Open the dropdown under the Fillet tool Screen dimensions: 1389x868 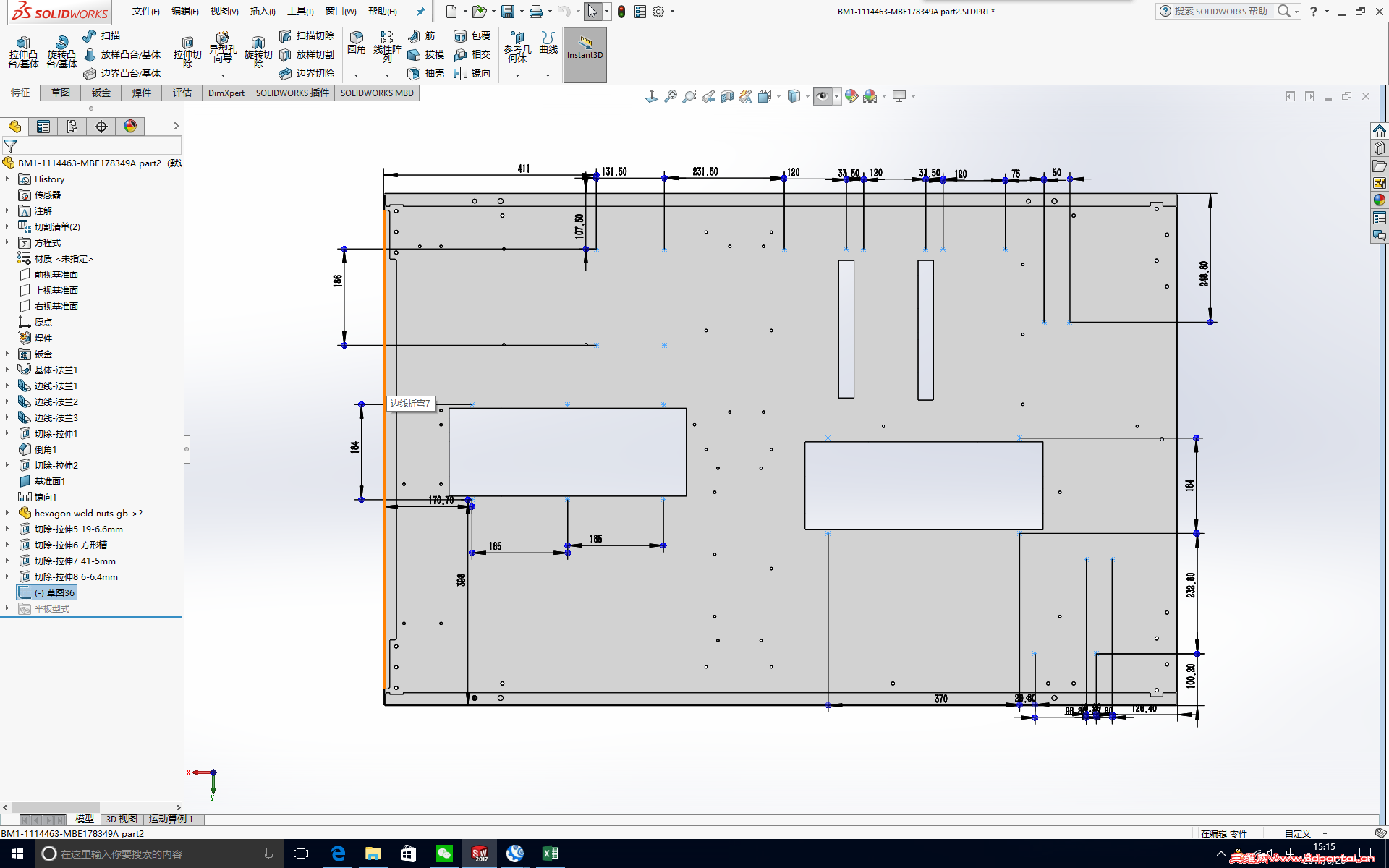tap(356, 75)
